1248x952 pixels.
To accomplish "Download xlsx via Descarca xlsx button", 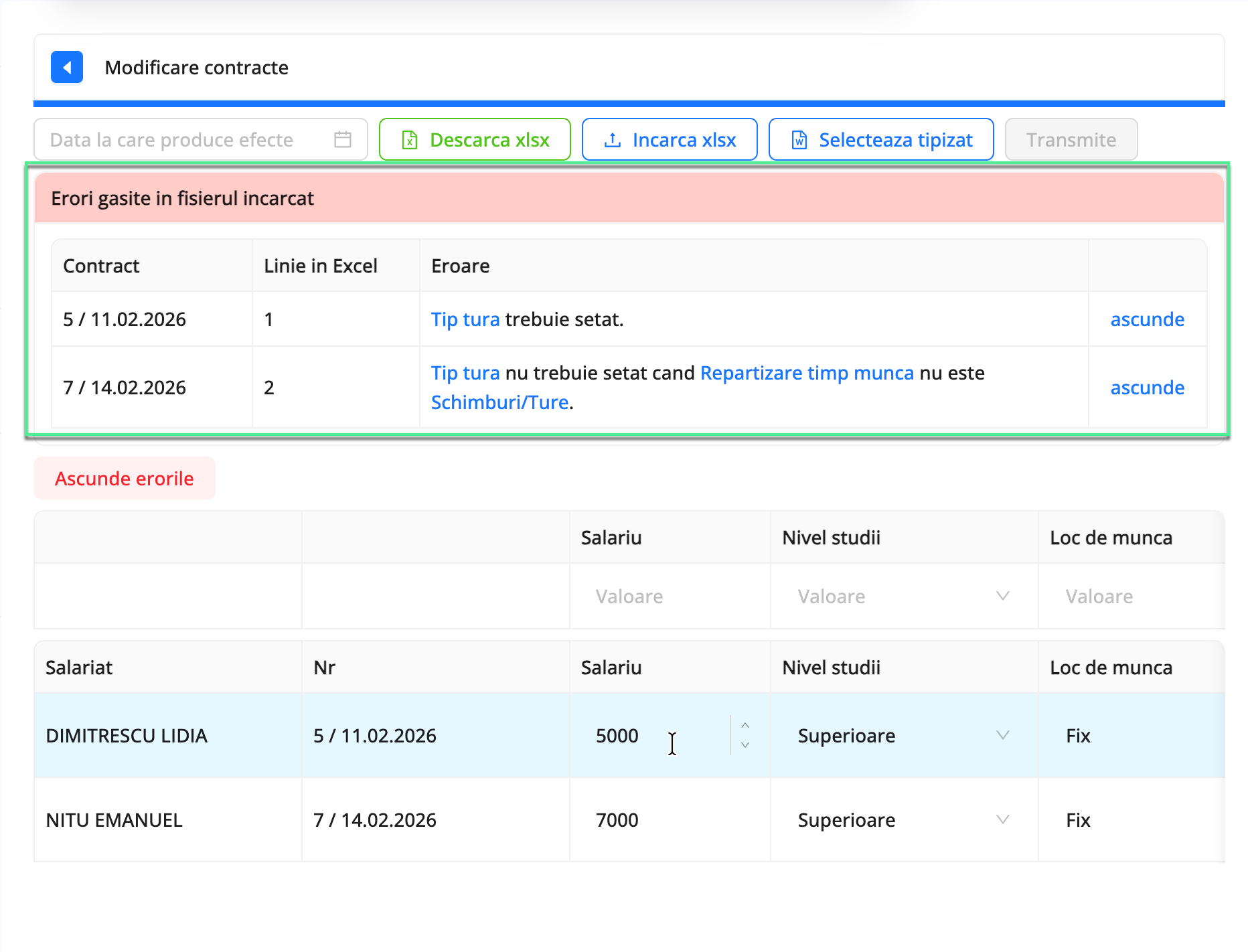I will pos(475,139).
